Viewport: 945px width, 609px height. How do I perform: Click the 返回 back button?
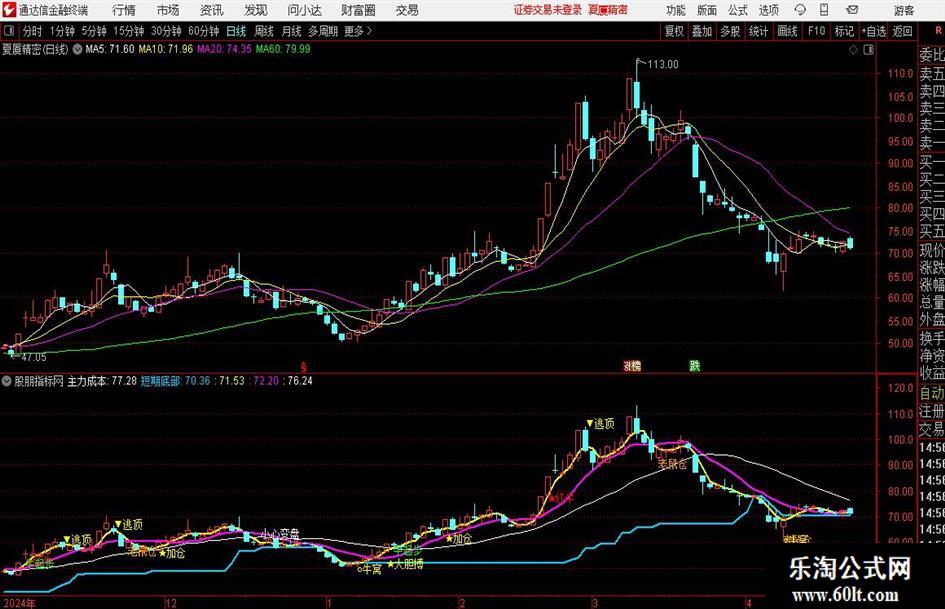coord(902,31)
